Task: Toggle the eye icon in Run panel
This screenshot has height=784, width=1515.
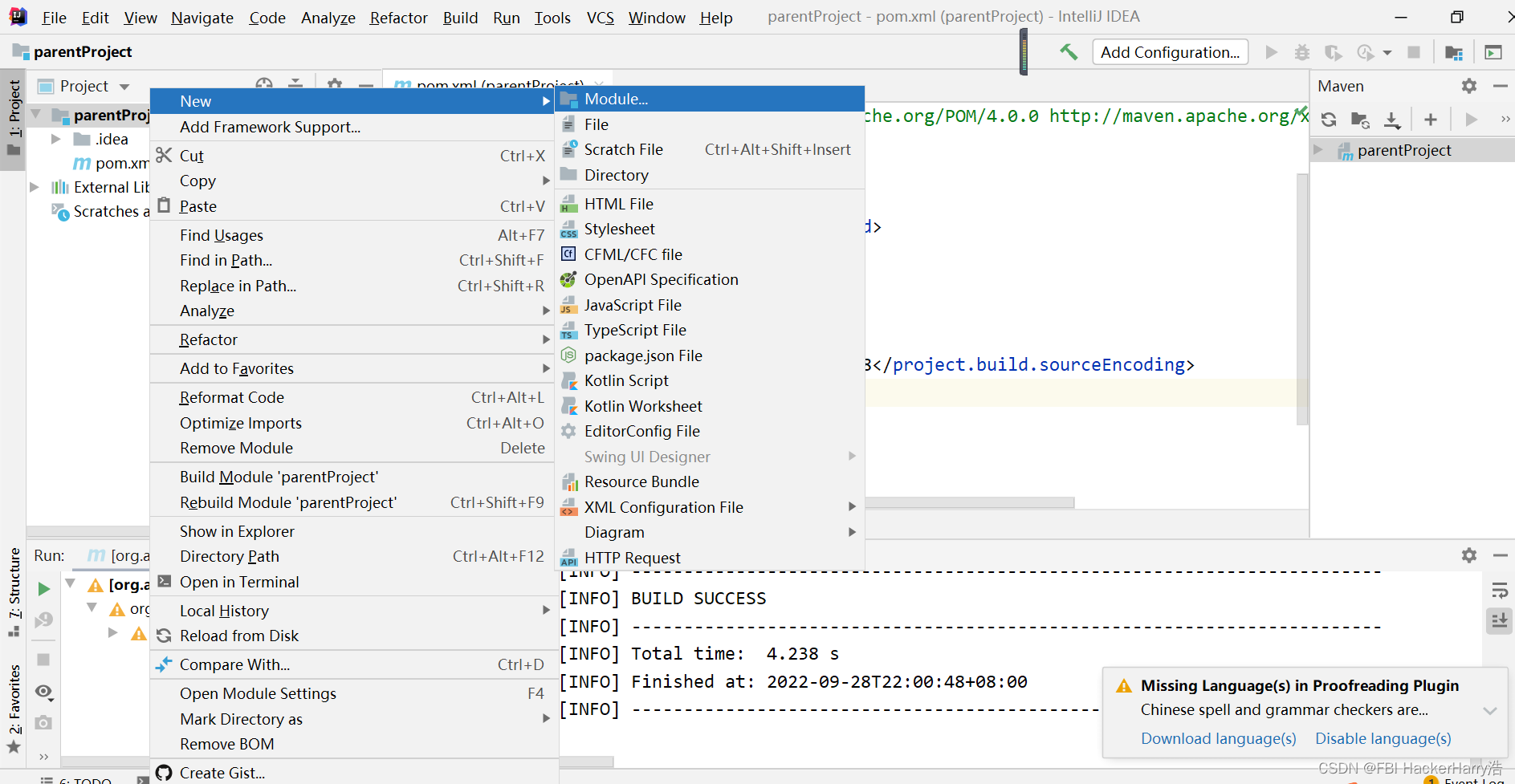Action: pos(43,692)
